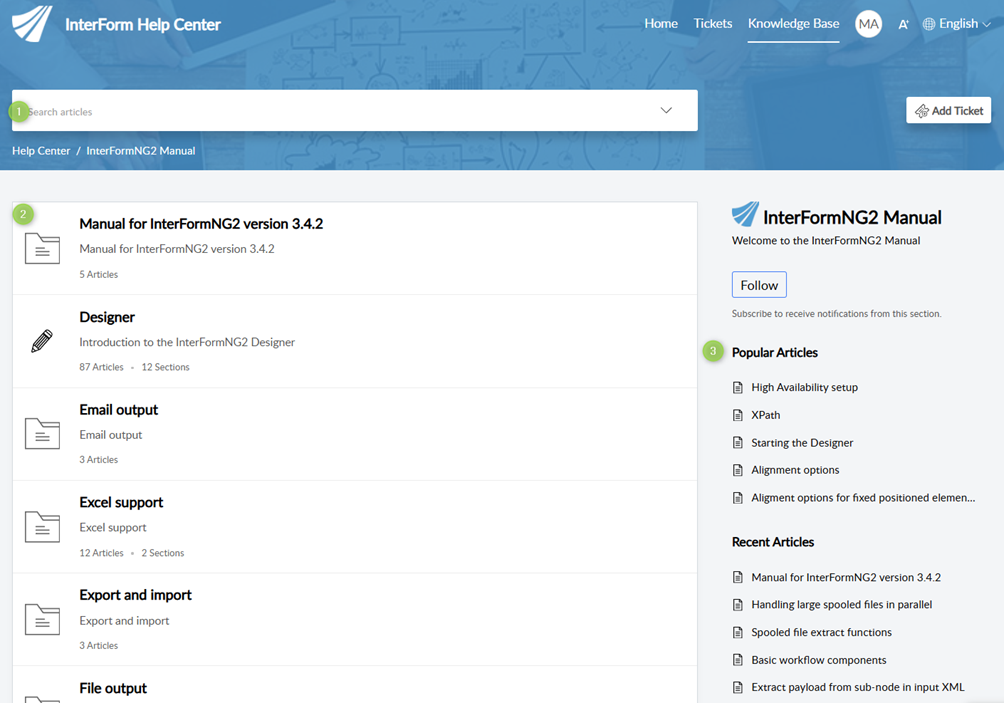The height and width of the screenshot is (703, 1004).
Task: Open the XPath popular article
Action: click(x=766, y=415)
